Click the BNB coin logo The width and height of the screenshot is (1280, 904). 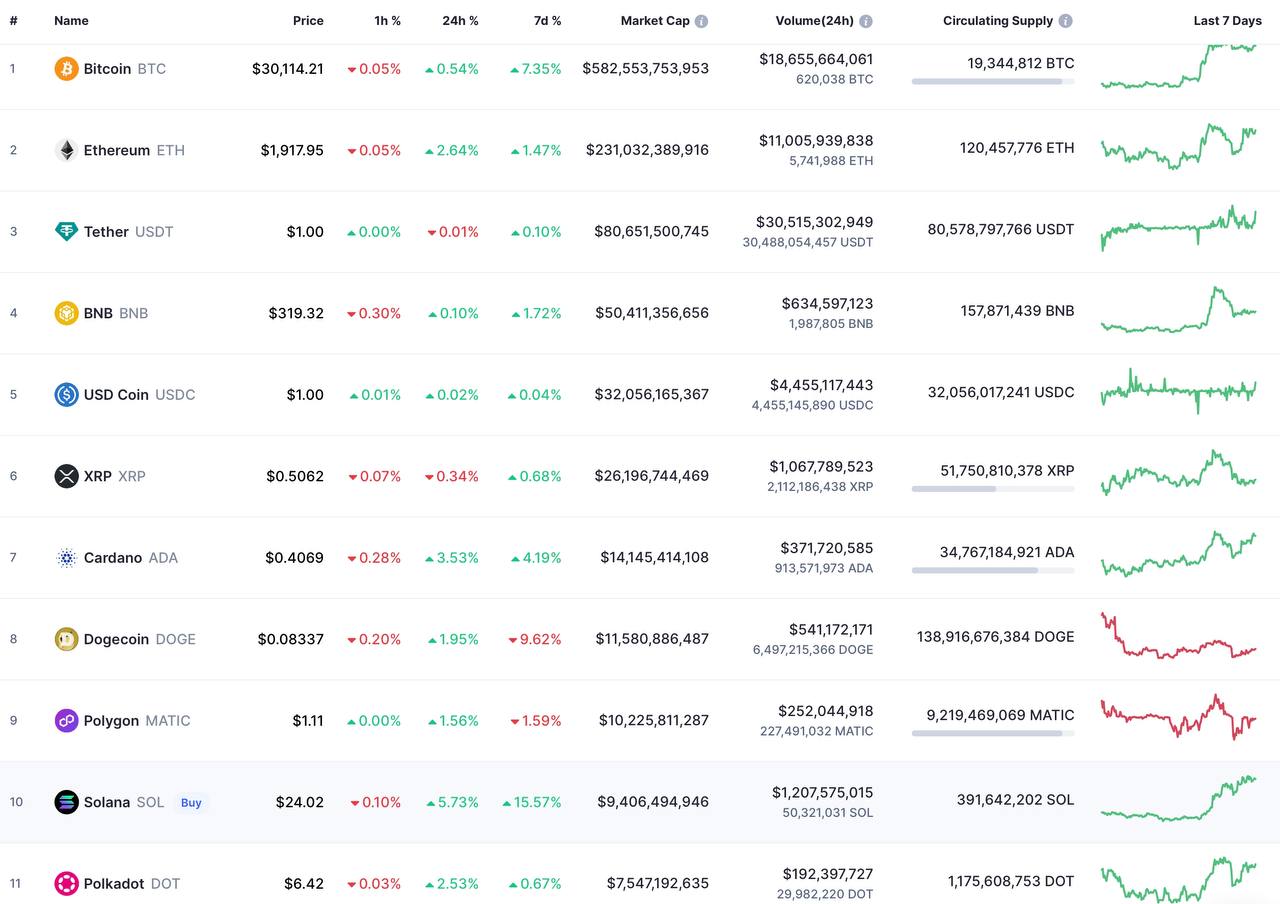[x=66, y=313]
